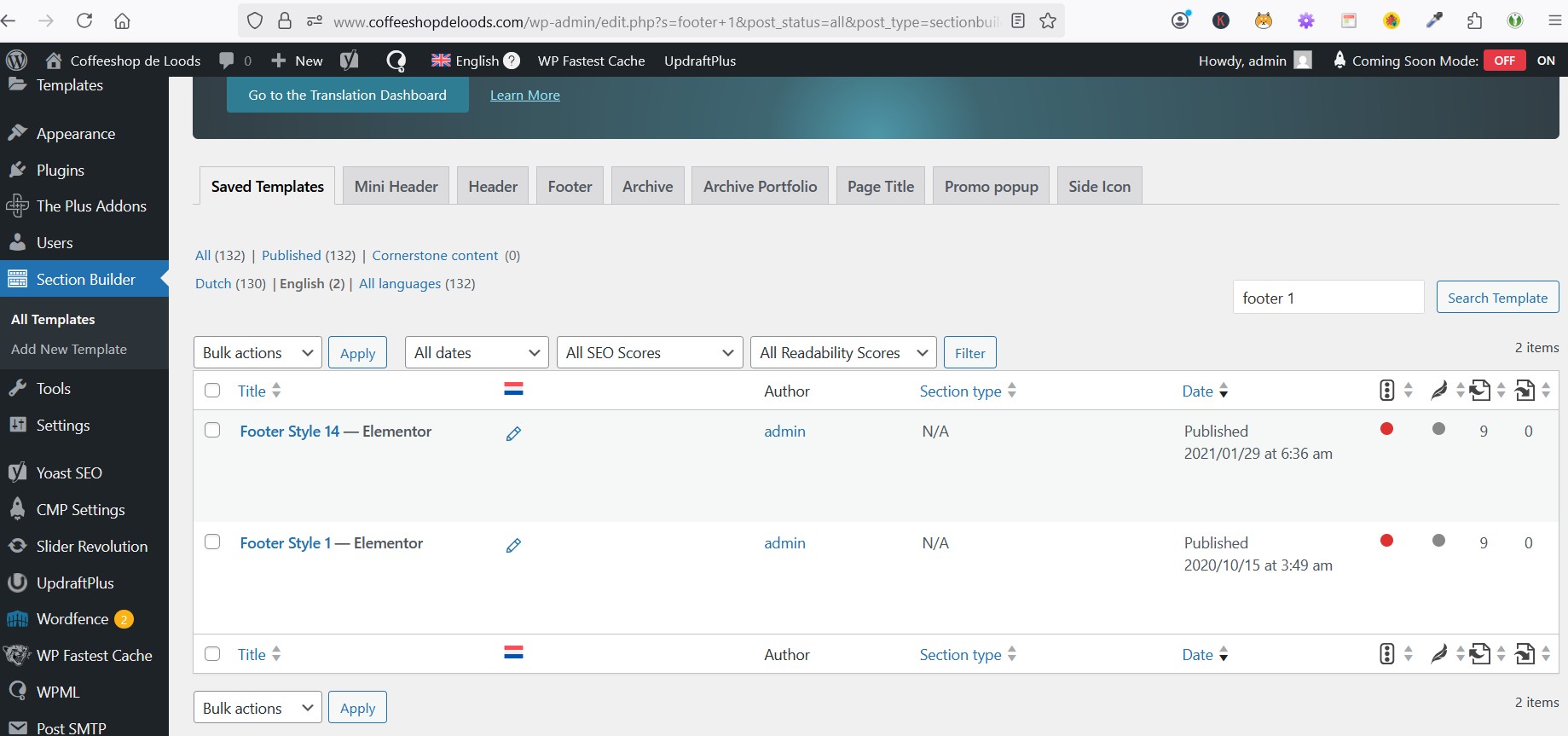Click the Yoast SEO icon in admin bar
Screen dimensions: 1568x736
pos(350,61)
